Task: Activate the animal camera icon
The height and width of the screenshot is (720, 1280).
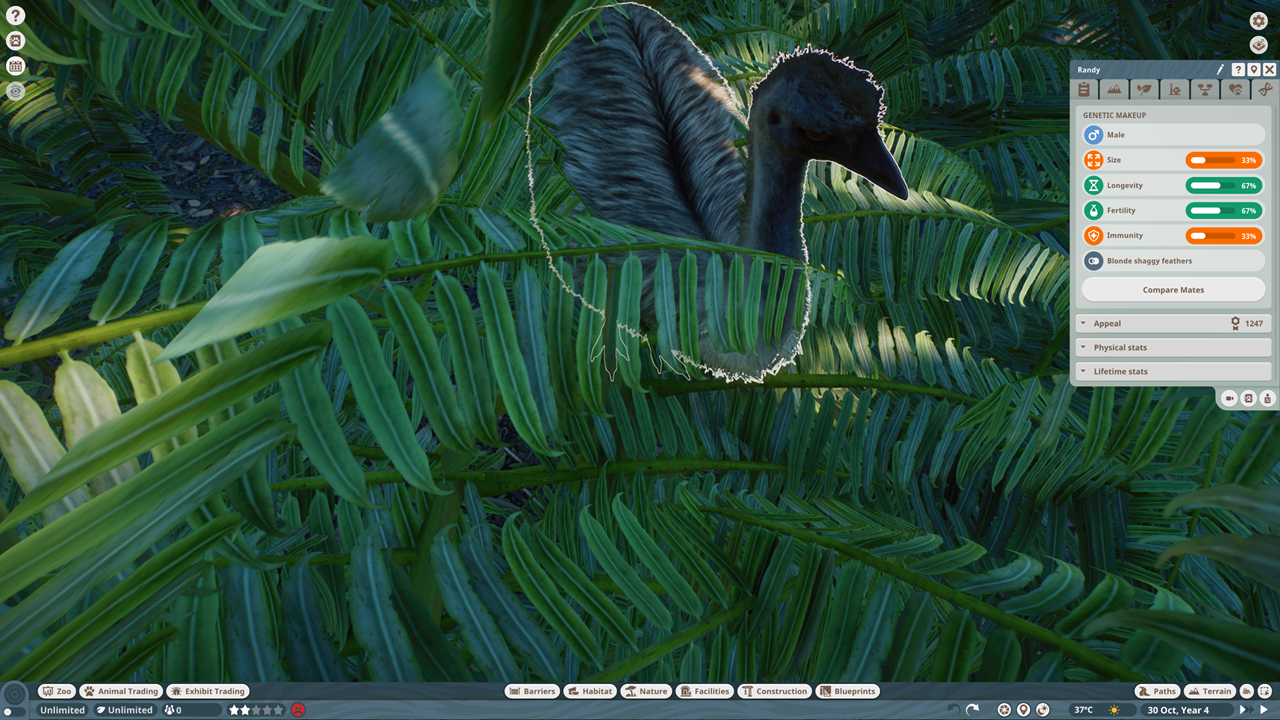Action: coord(1230,398)
